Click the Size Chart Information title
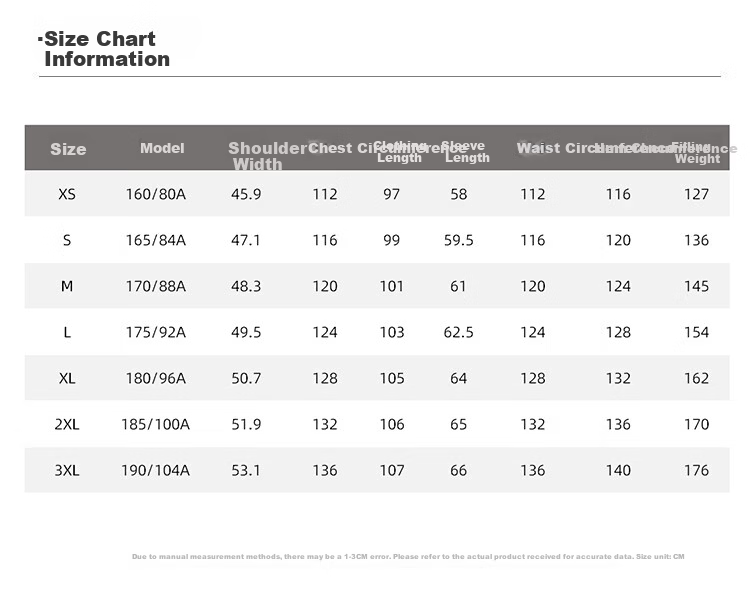This screenshot has width=750, height=608. pyautogui.click(x=104, y=49)
